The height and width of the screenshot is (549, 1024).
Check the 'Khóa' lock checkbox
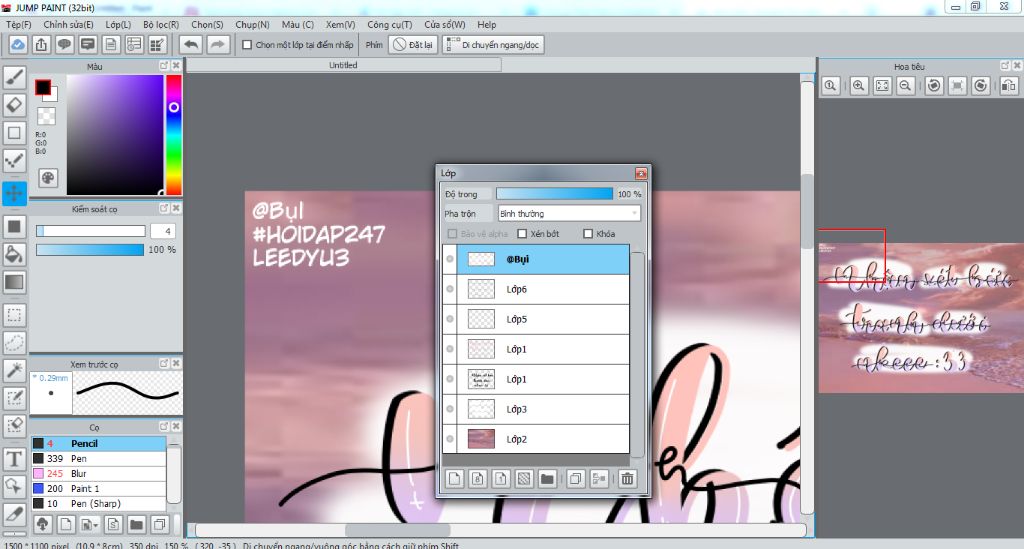pos(588,234)
